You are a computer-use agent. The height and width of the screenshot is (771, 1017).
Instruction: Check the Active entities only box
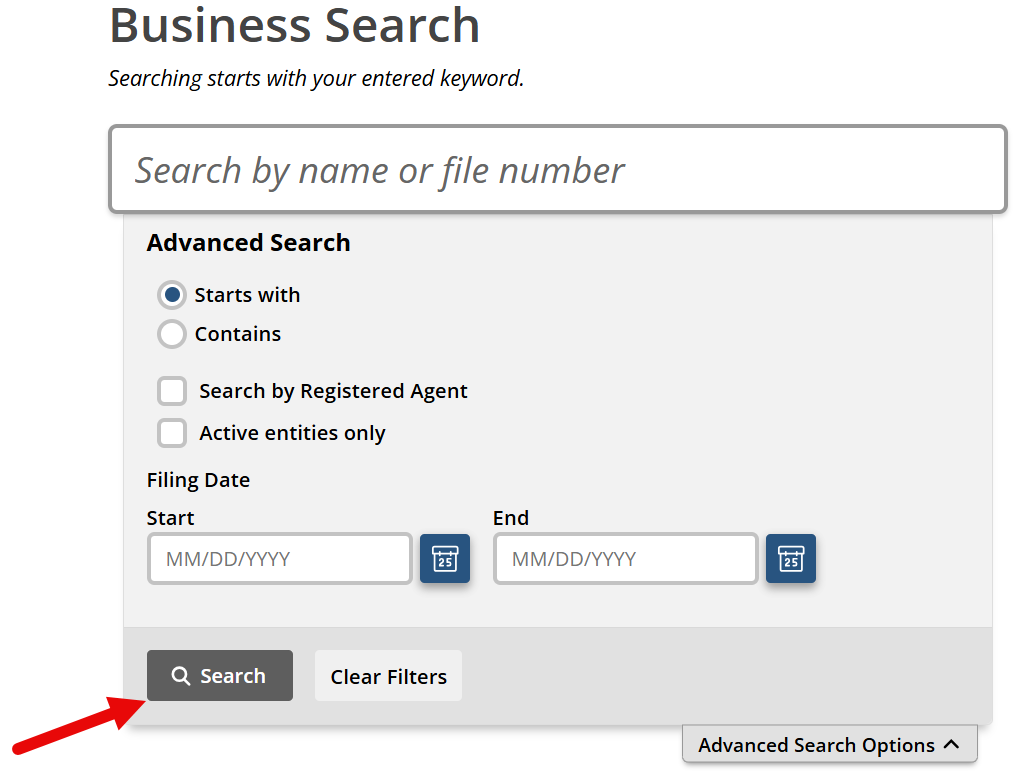pyautogui.click(x=172, y=433)
